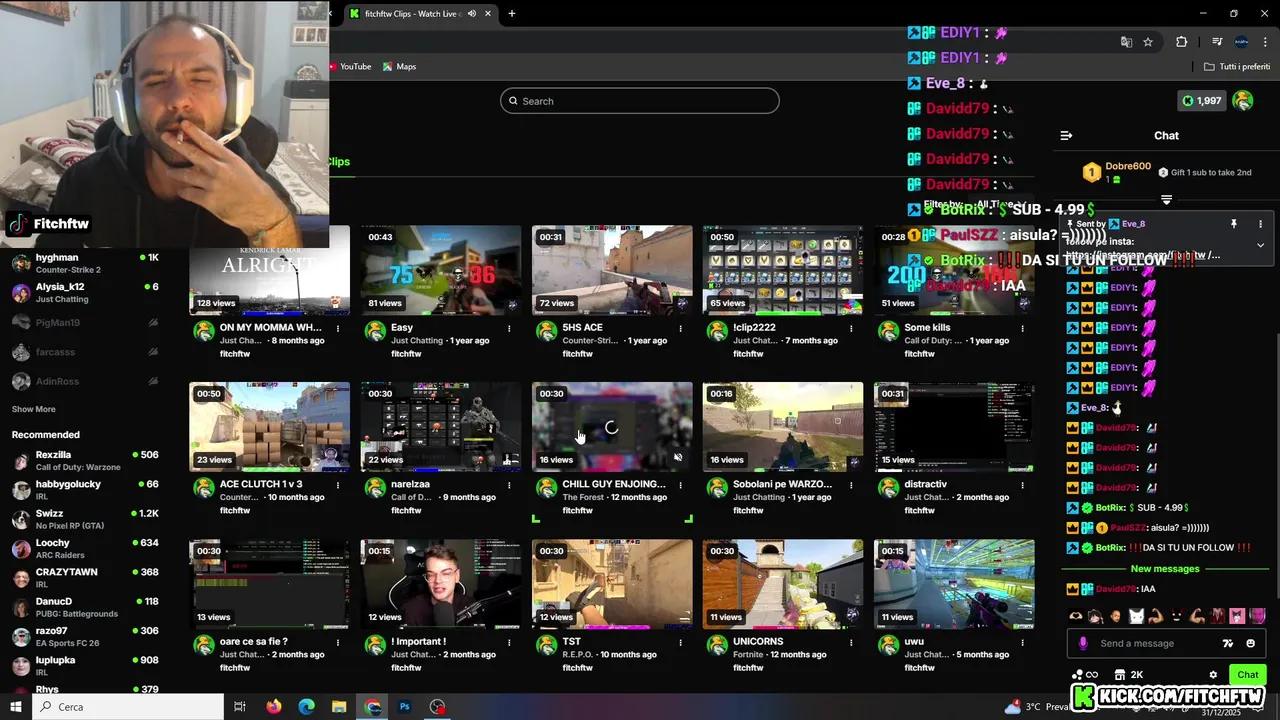Jump to New messages in chat

(x=1165, y=569)
